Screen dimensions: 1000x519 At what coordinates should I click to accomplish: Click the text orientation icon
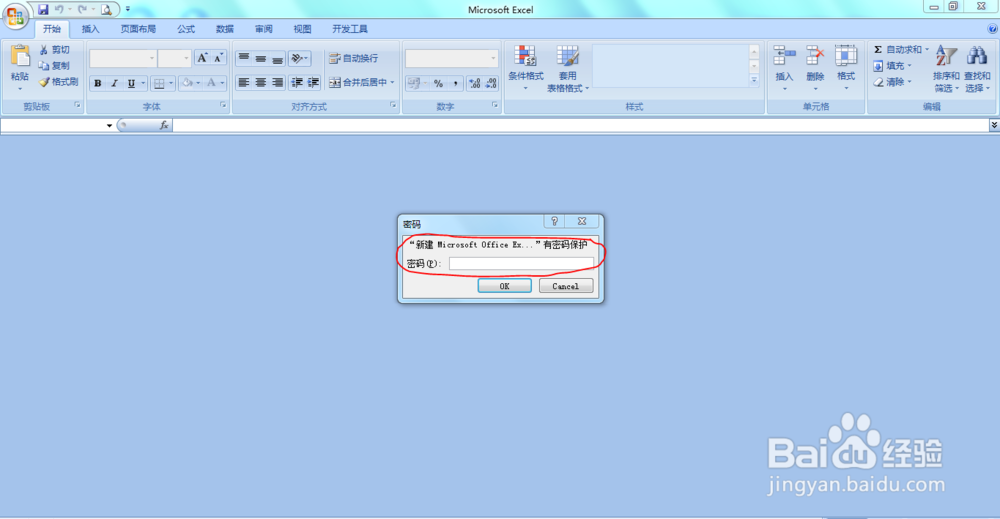[x=299, y=58]
